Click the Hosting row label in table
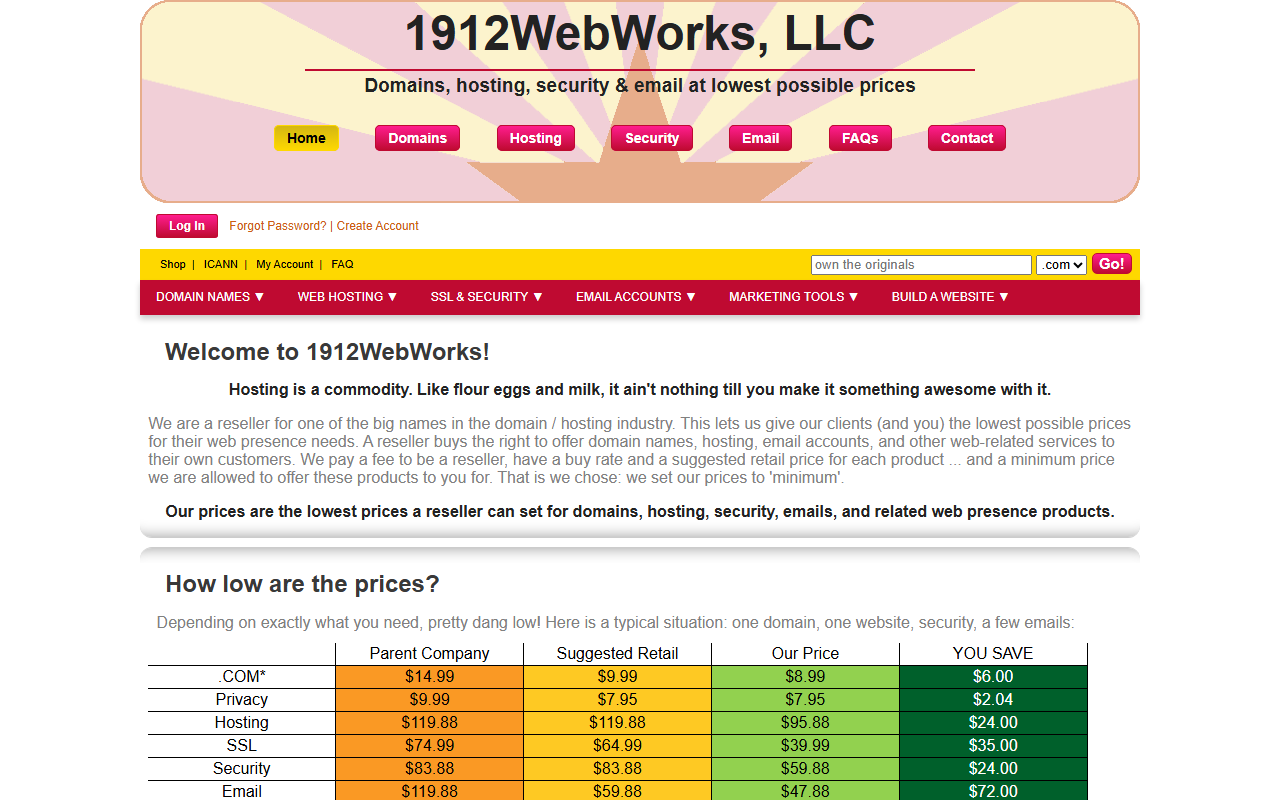 [x=241, y=723]
